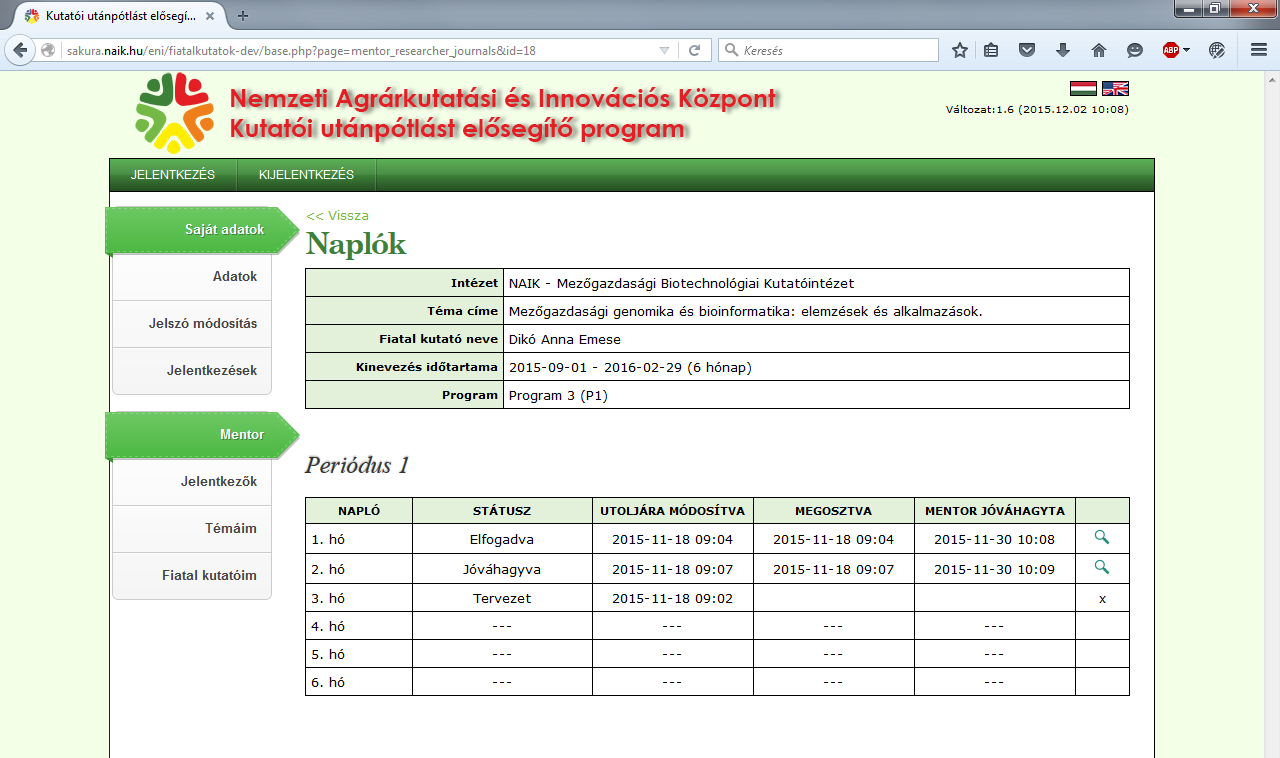
Task: Select the Mentor sidebar header
Action: (201, 435)
